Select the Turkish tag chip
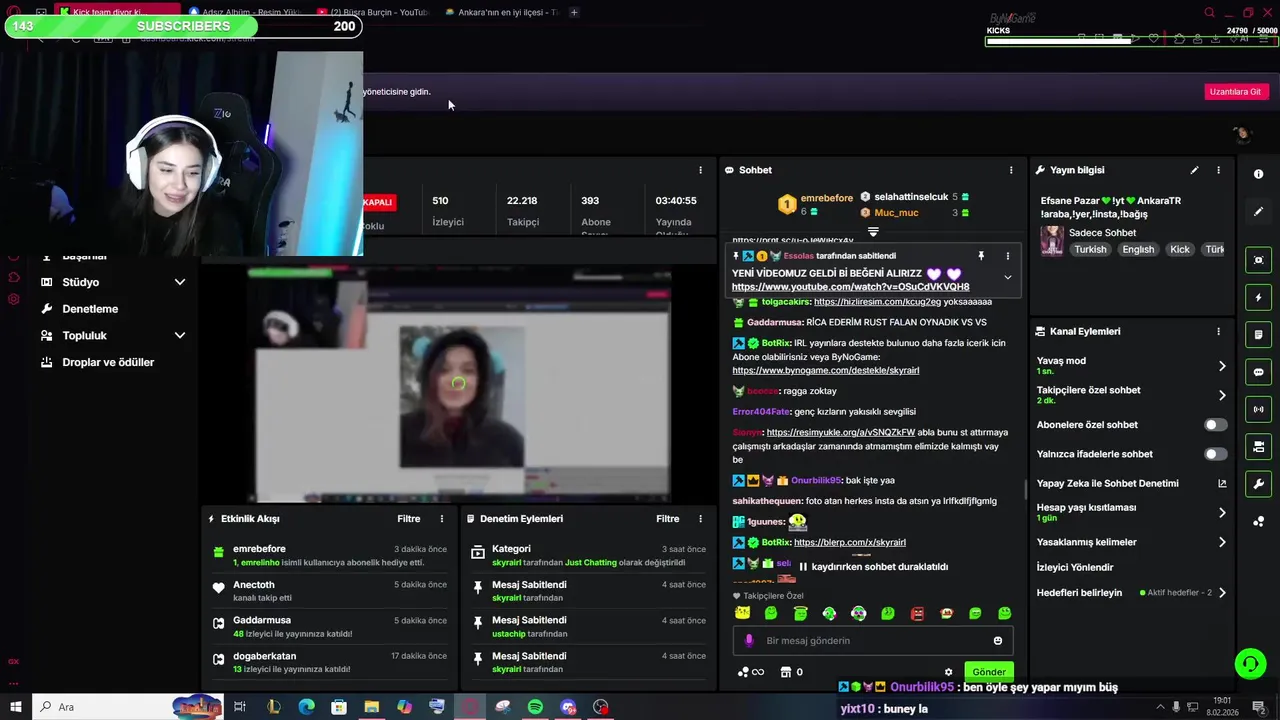Screen dimensions: 1280x720 [x=1090, y=249]
